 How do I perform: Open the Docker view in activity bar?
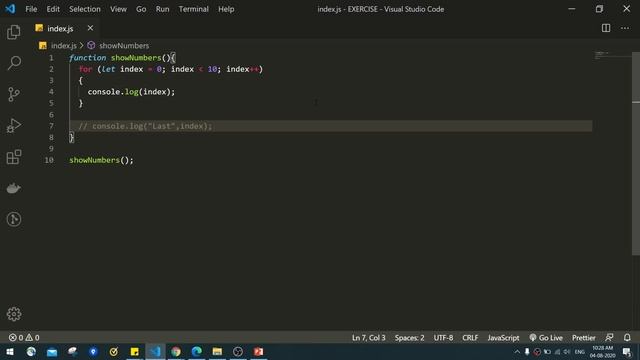click(x=14, y=188)
